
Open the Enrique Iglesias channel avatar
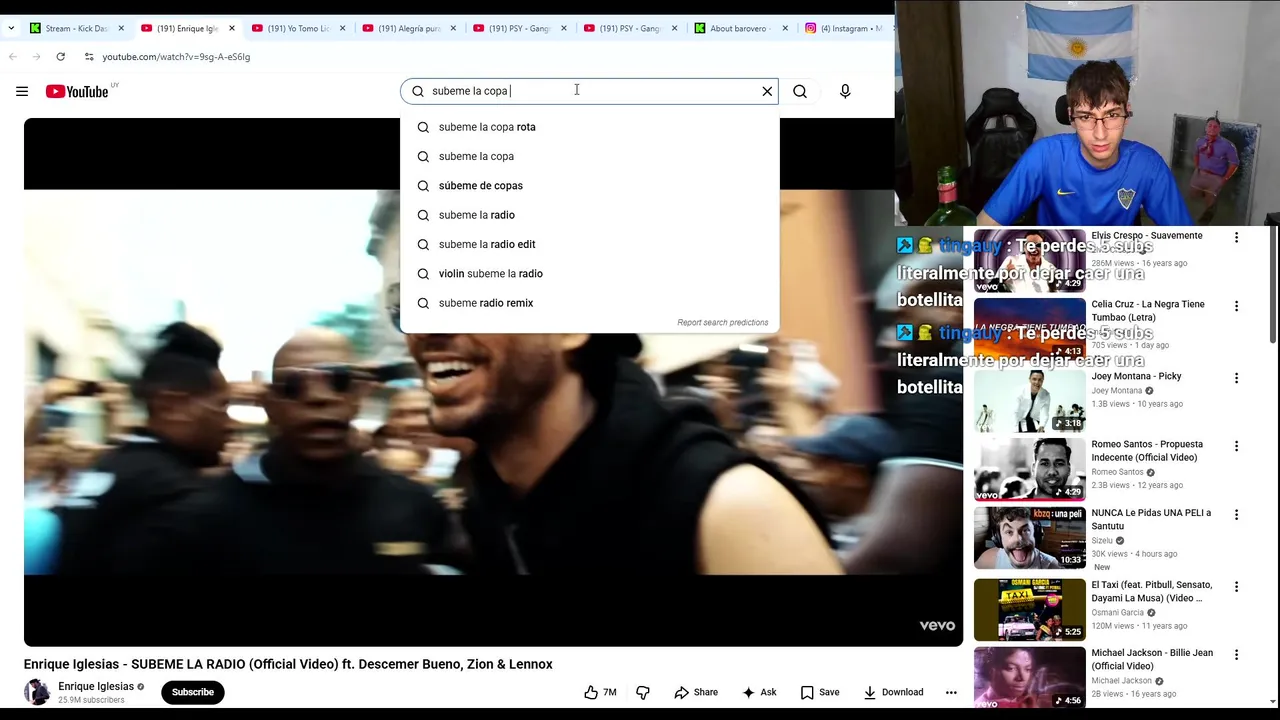pyautogui.click(x=37, y=692)
